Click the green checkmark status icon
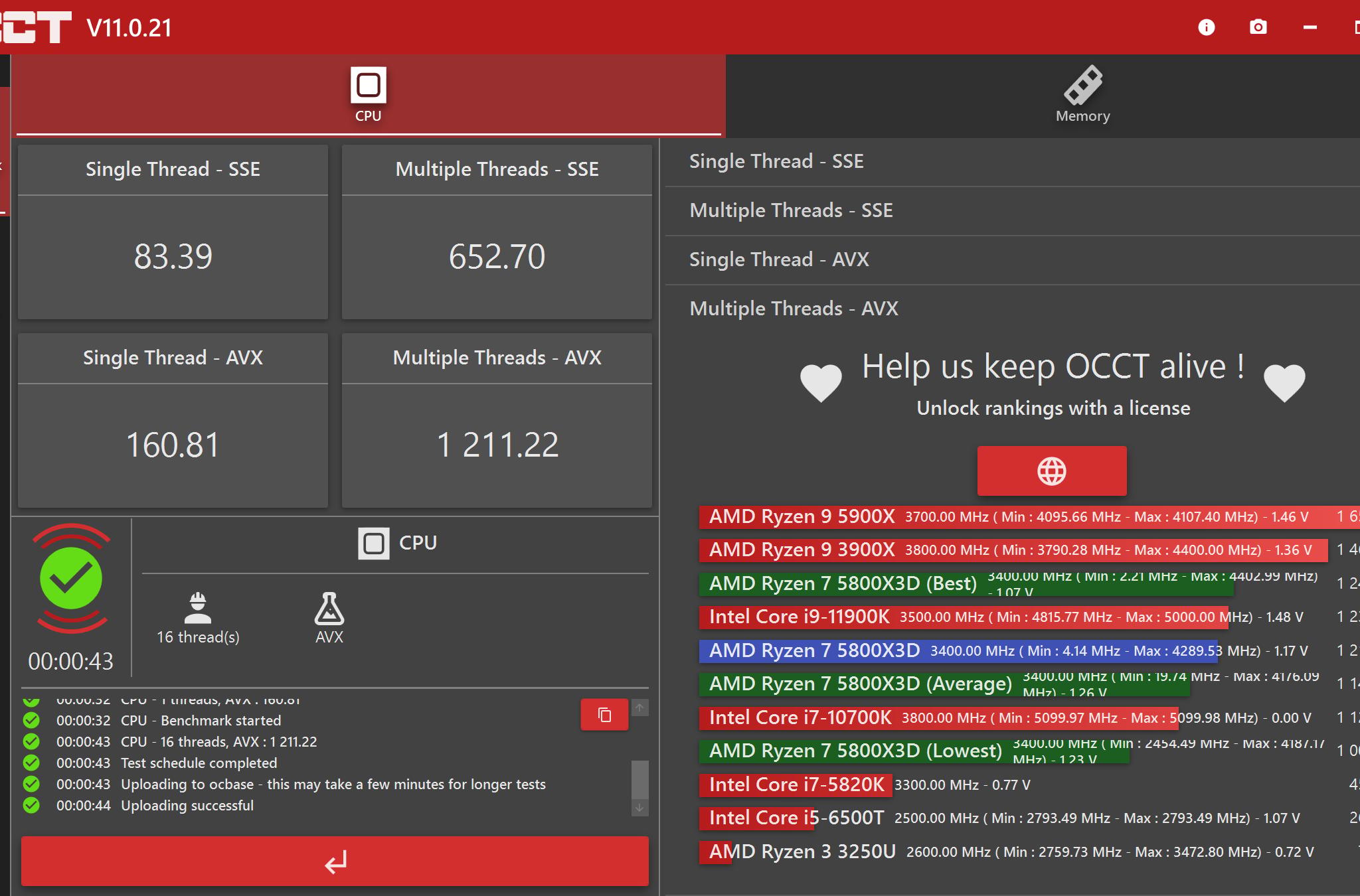Image resolution: width=1360 pixels, height=896 pixels. click(x=71, y=578)
